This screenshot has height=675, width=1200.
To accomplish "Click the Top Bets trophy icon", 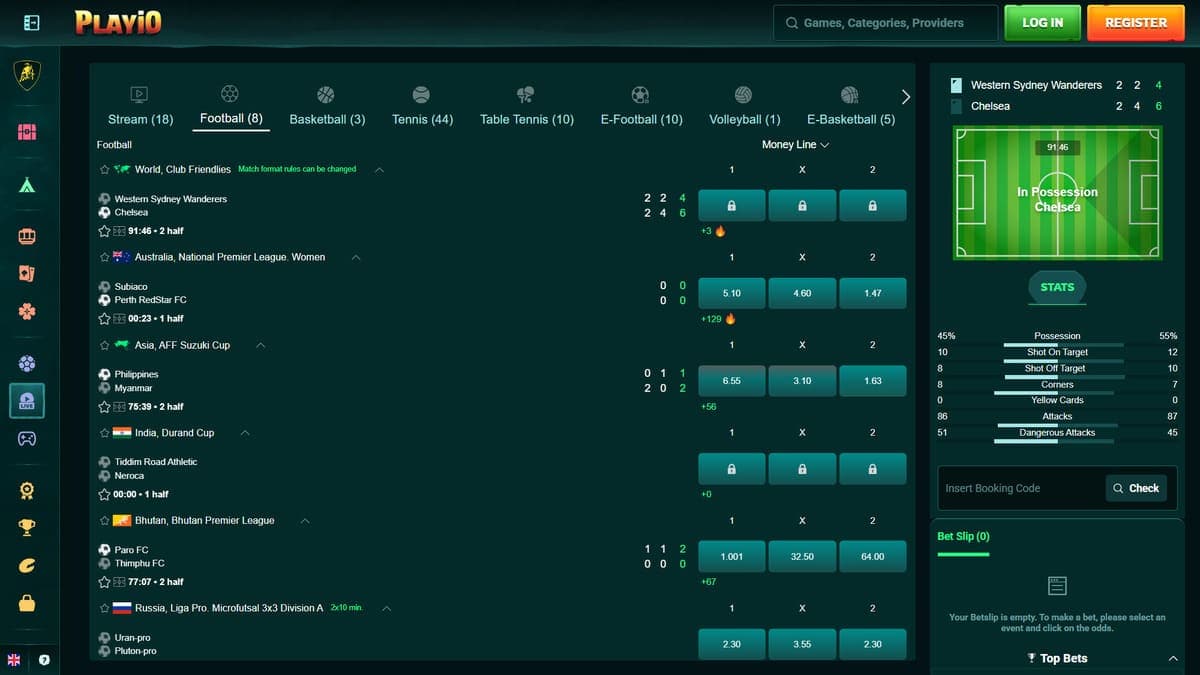I will (x=1031, y=658).
